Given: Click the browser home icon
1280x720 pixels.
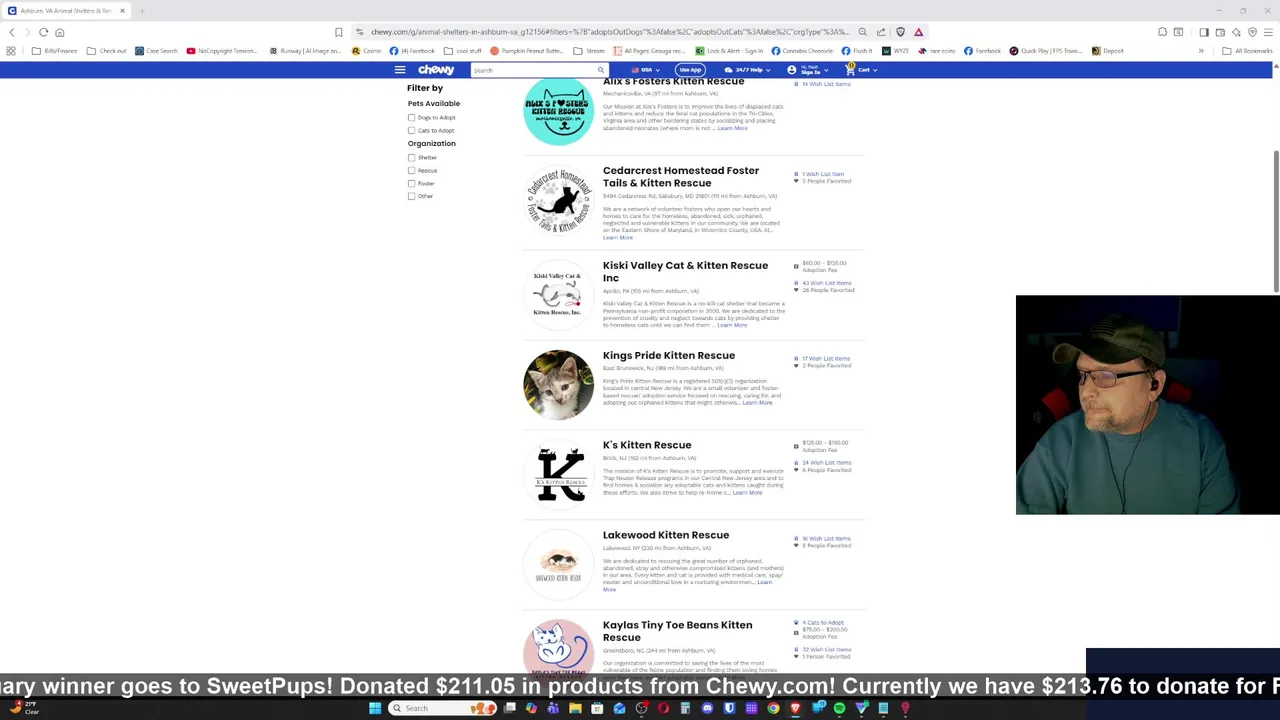Looking at the screenshot, I should click(x=60, y=32).
